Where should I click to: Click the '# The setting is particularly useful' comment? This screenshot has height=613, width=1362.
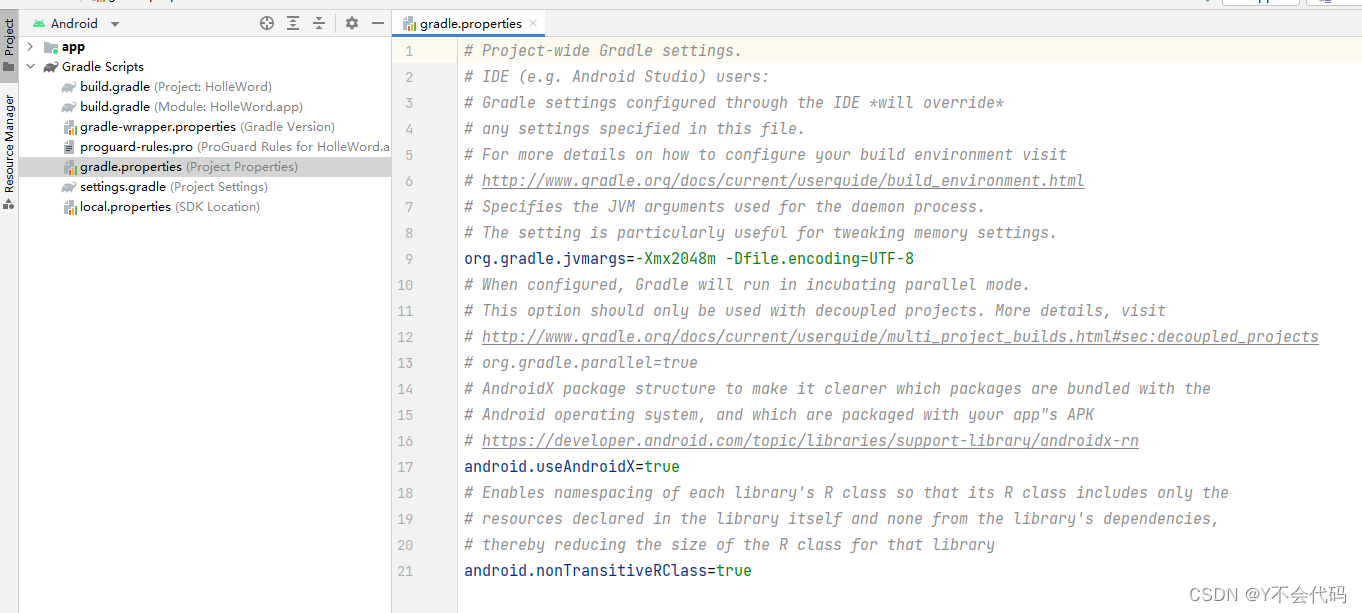[x=760, y=233]
